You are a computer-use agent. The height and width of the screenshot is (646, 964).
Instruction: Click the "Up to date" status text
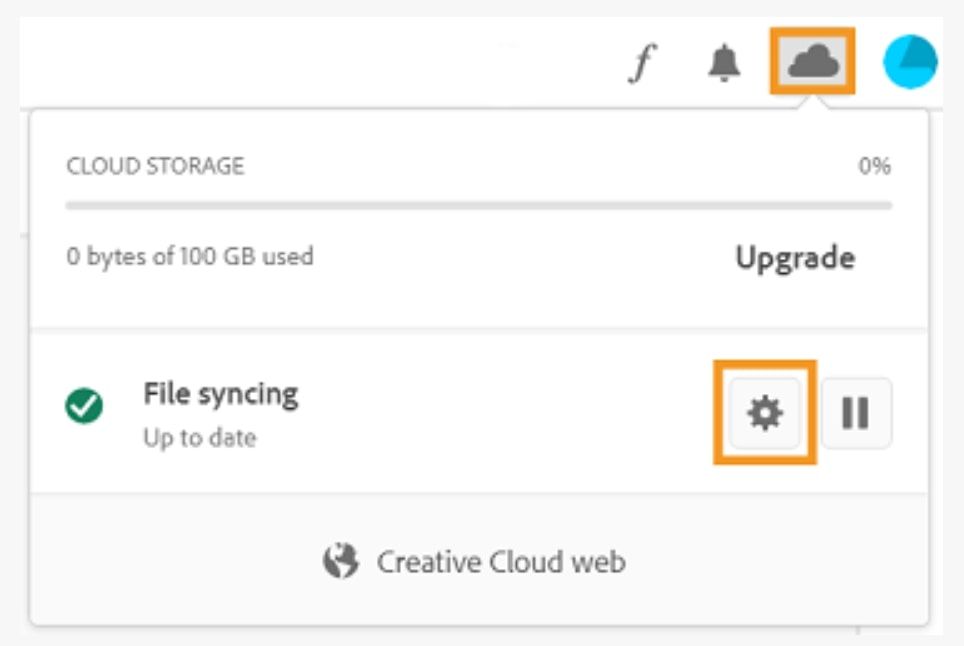click(199, 438)
